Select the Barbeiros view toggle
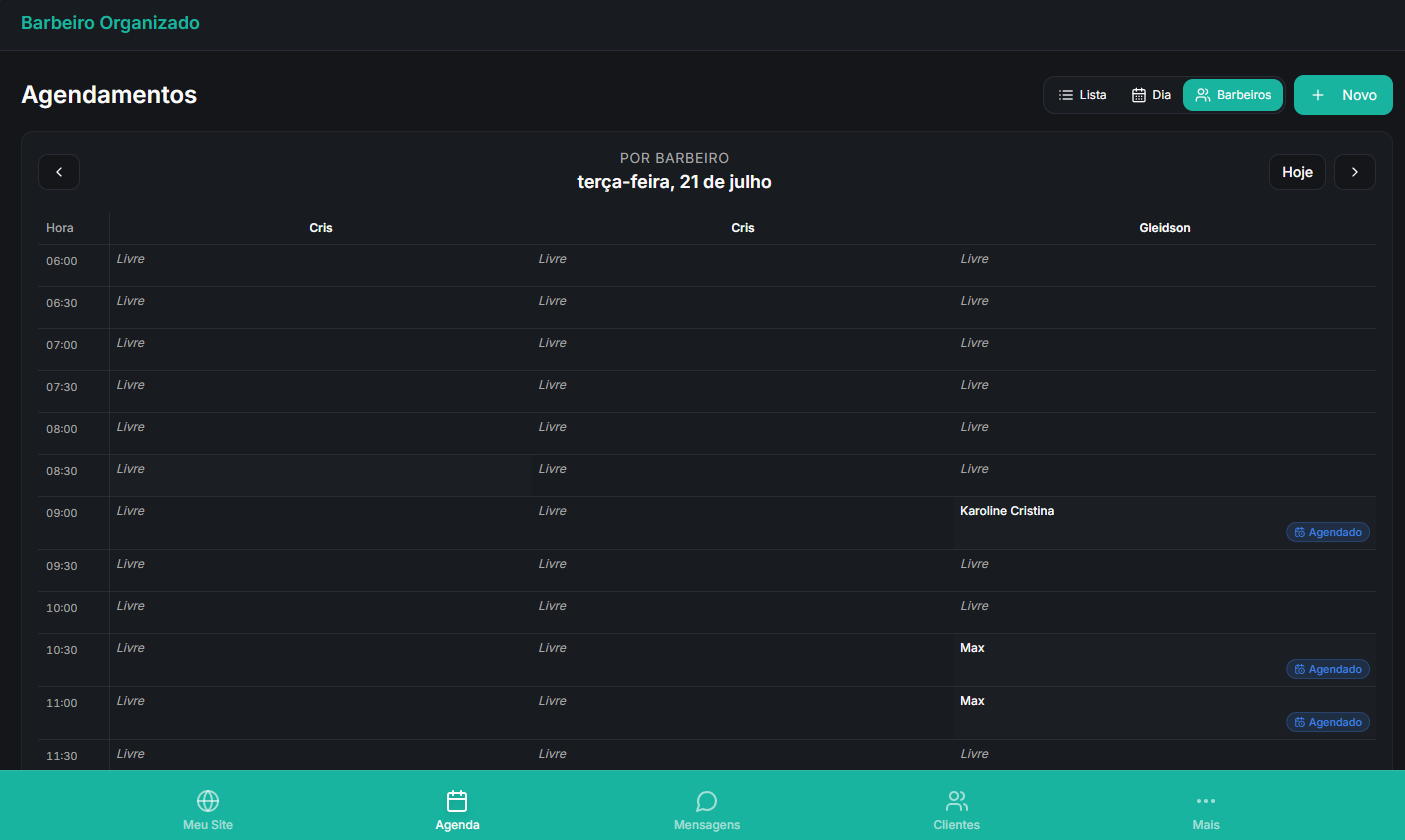The width and height of the screenshot is (1405, 840). pyautogui.click(x=1233, y=95)
